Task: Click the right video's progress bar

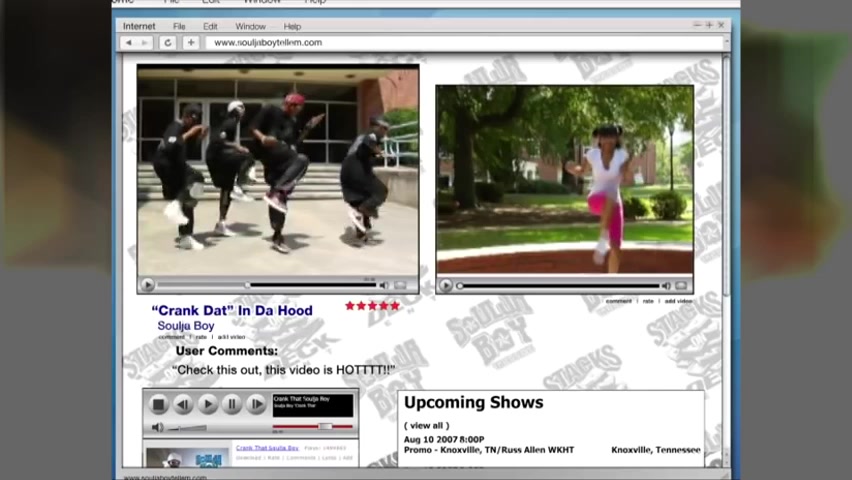Action: click(x=559, y=285)
